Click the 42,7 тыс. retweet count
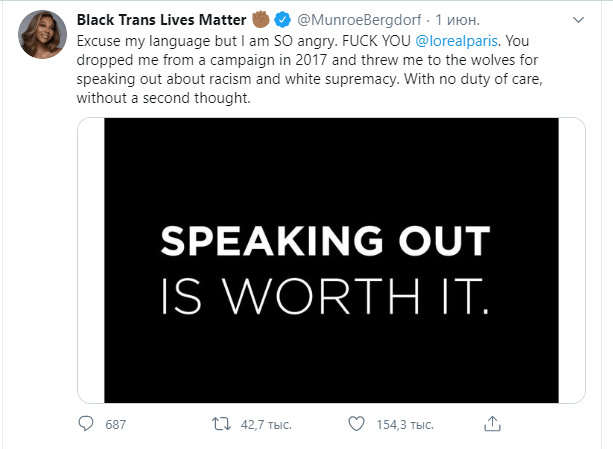The width and height of the screenshot is (613, 449). pyautogui.click(x=266, y=424)
